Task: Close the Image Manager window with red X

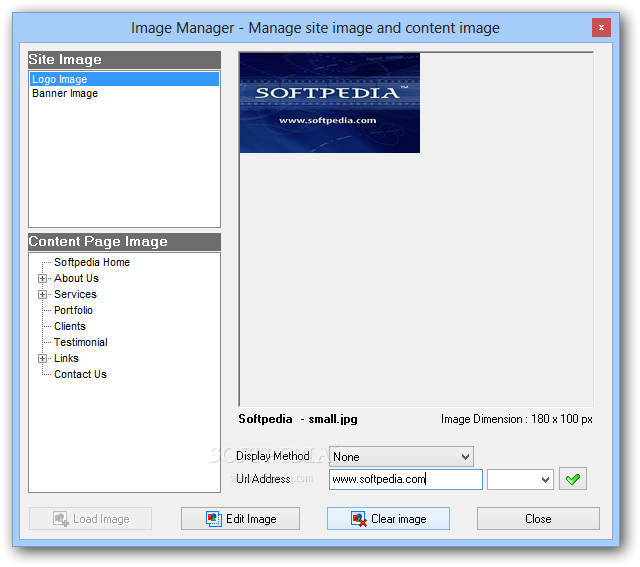Action: point(601,27)
